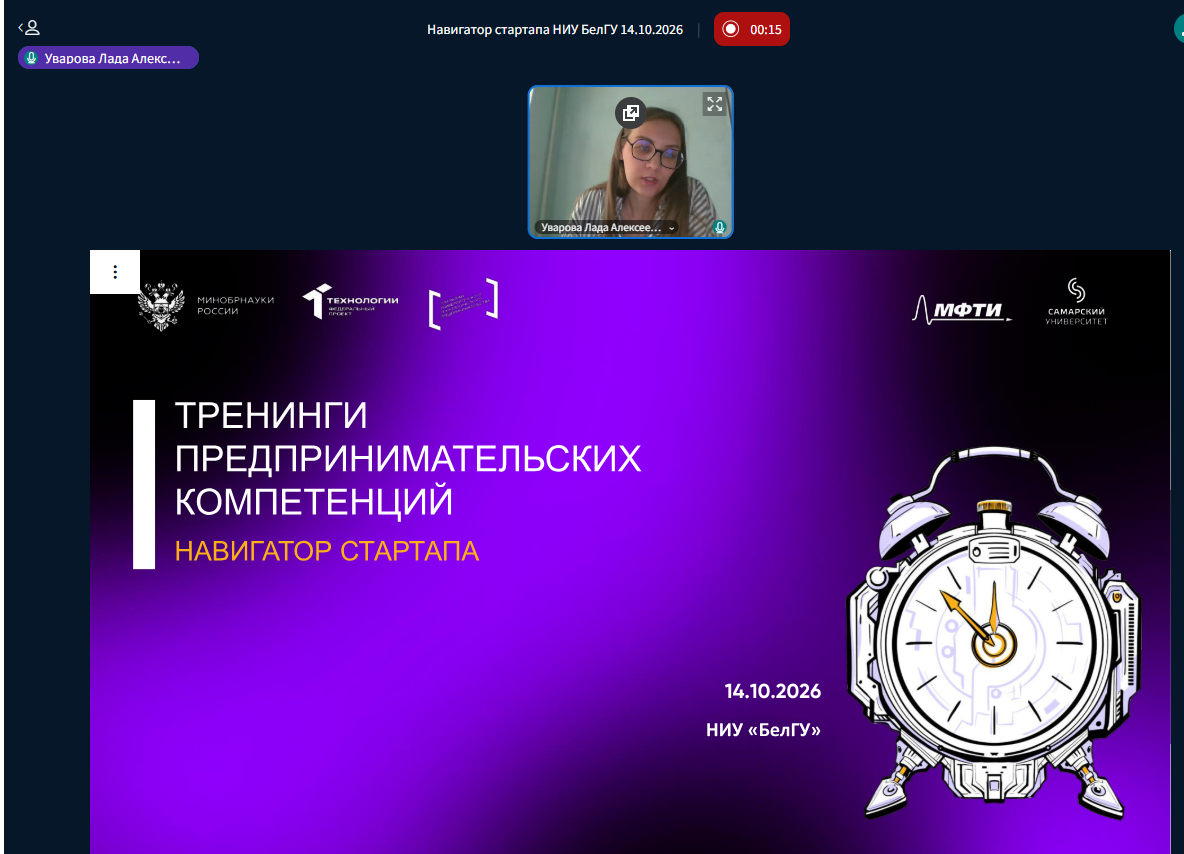Click the Самарский университет logo
This screenshot has width=1184, height=854.
point(1076,301)
